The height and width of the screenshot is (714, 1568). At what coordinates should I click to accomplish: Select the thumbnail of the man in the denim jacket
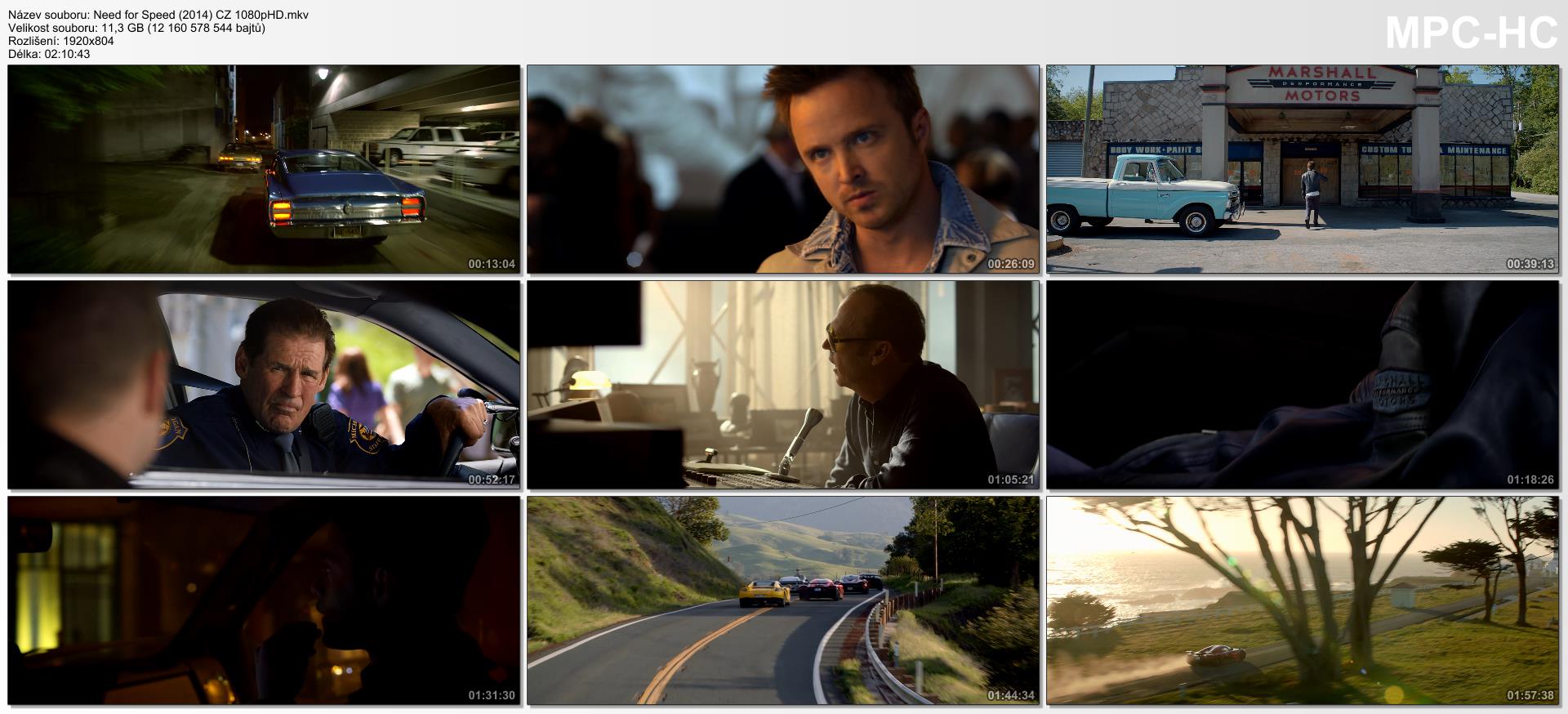pos(782,169)
